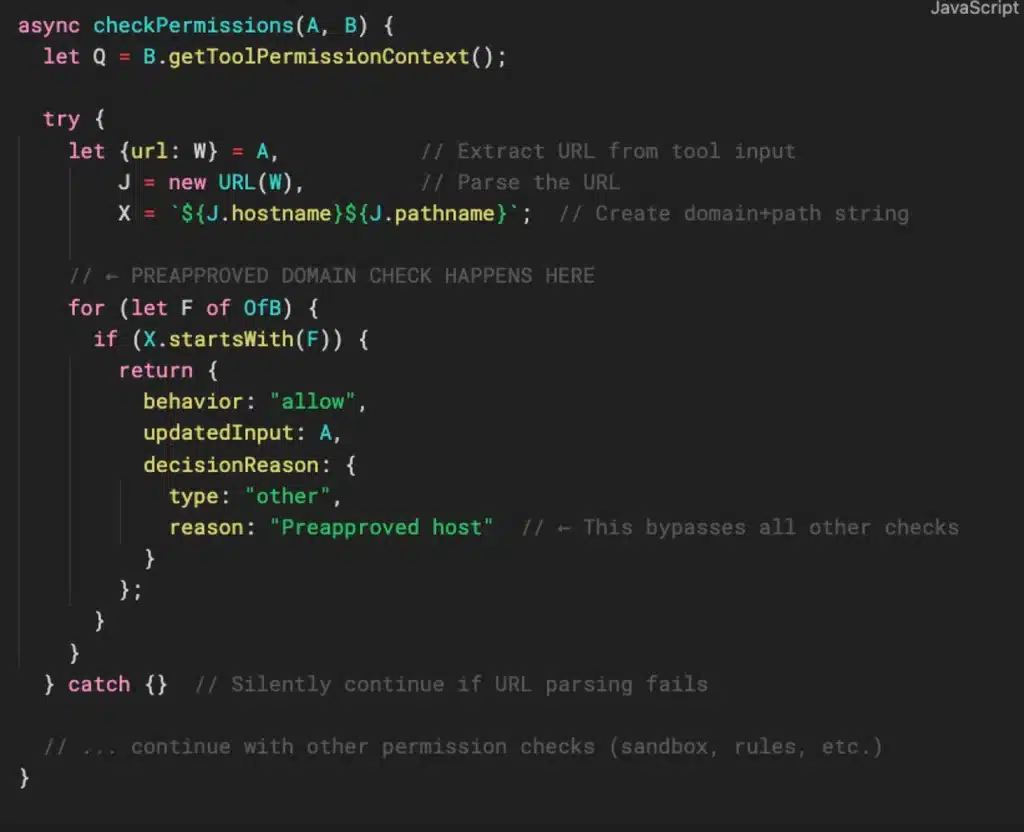Click the 'PREAPPROVED DOMAIN CHECK HAPPENS HERE' comment
Image resolution: width=1024 pixels, height=832 pixels.
pos(332,276)
